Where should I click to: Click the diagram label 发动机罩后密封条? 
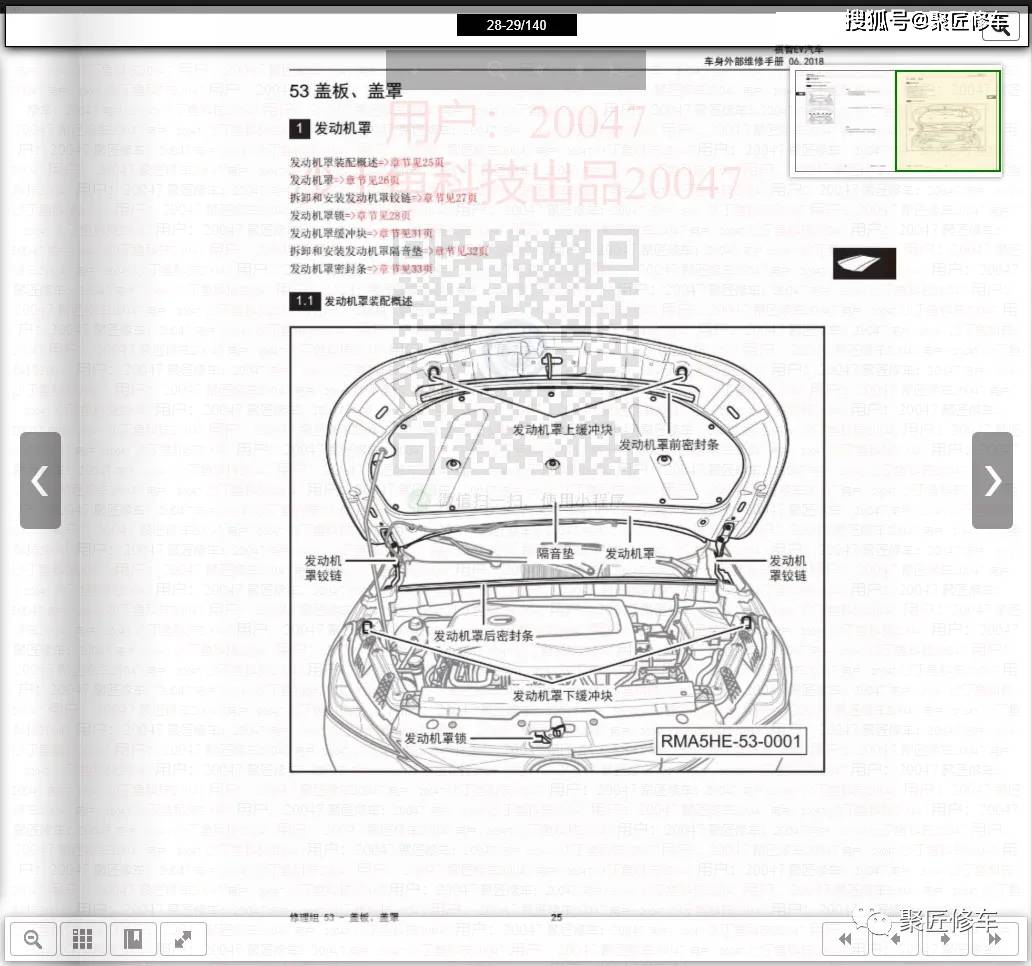point(482,636)
